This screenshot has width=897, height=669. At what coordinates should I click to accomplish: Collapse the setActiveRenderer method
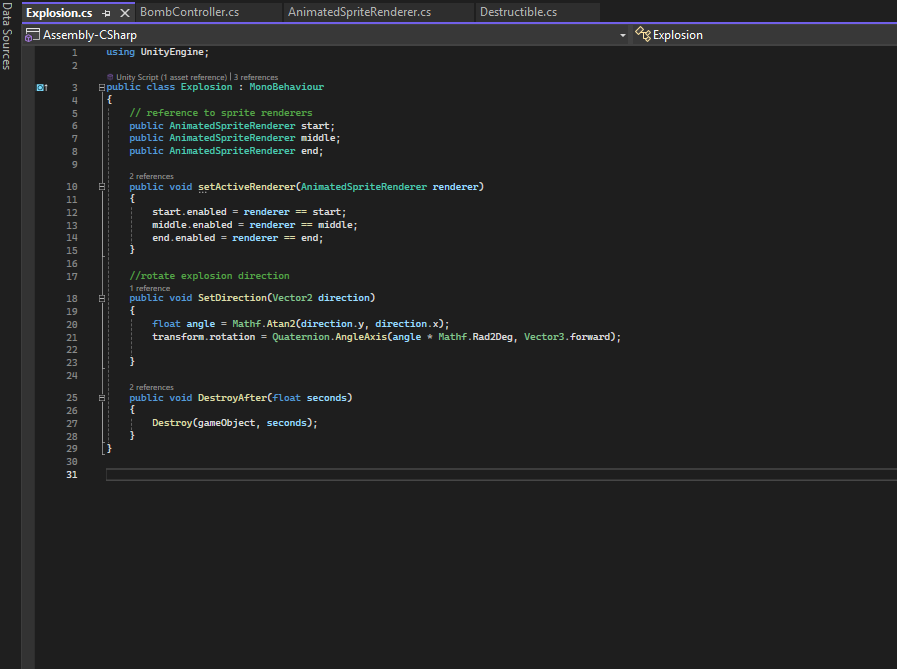click(x=102, y=187)
